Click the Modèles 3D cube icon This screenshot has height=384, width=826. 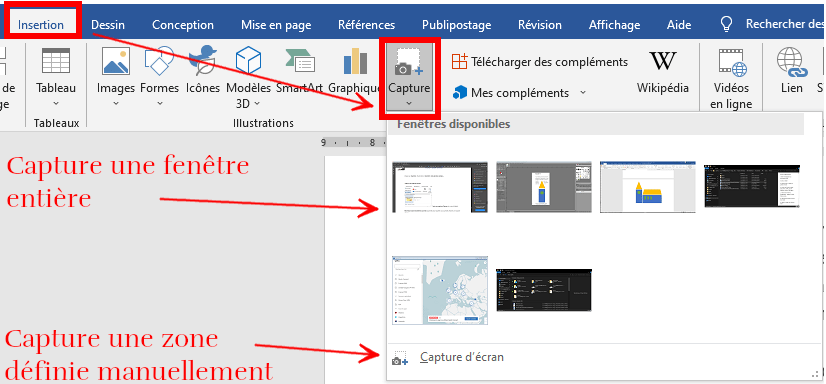tap(248, 60)
